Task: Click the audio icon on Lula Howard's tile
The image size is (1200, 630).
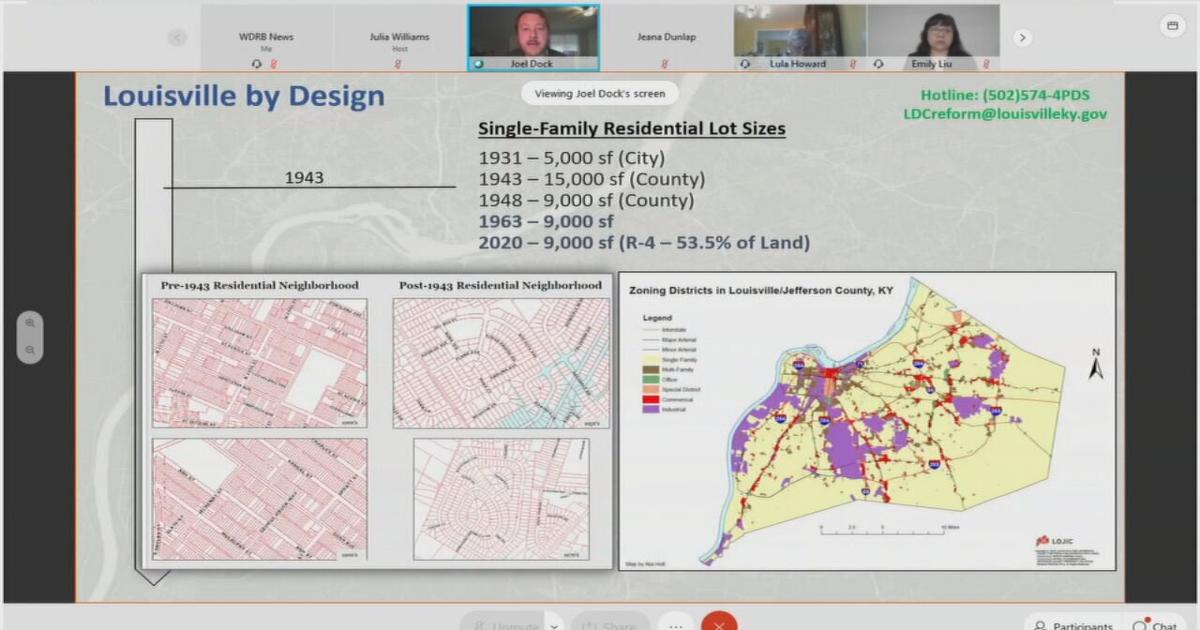Action: pyautogui.click(x=746, y=63)
